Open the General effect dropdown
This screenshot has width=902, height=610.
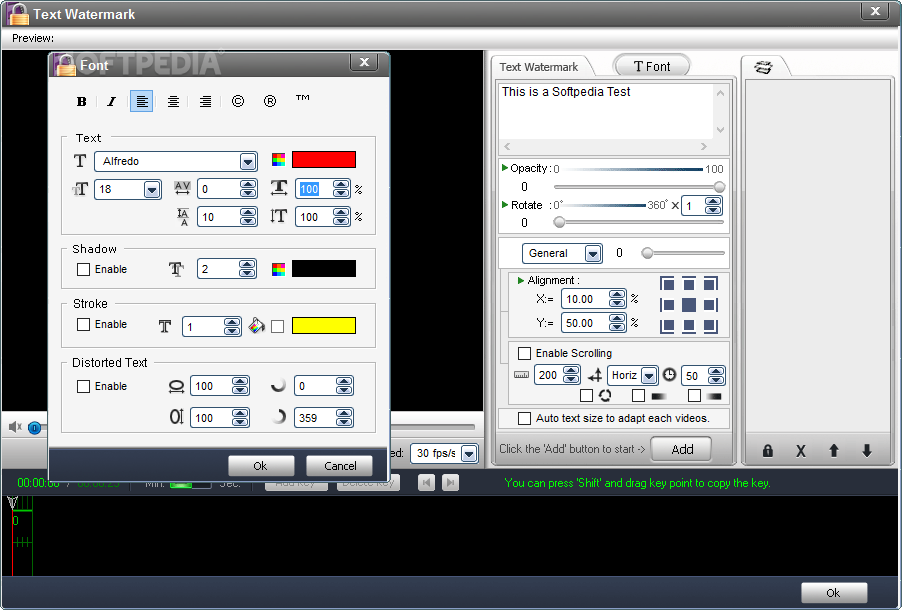tap(593, 253)
